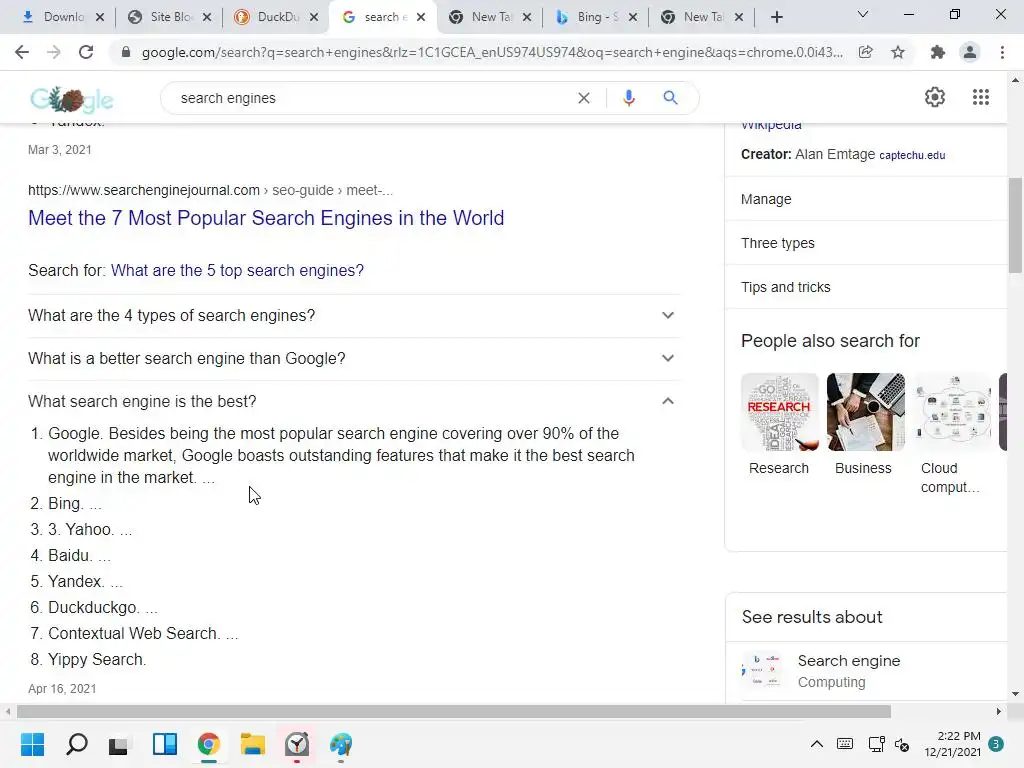
Task: Open Google quick settings gear
Action: [935, 97]
